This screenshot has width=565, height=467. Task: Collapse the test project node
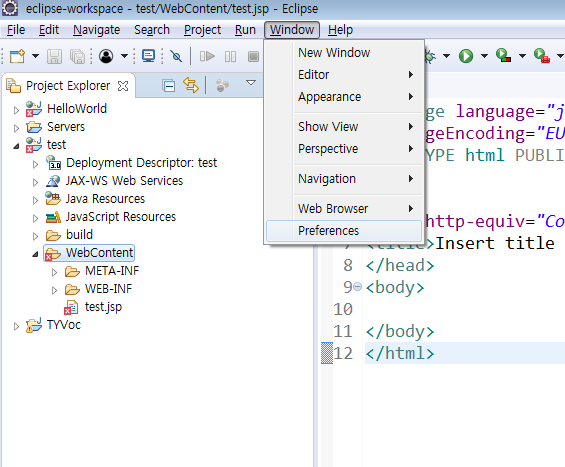click(x=16, y=146)
